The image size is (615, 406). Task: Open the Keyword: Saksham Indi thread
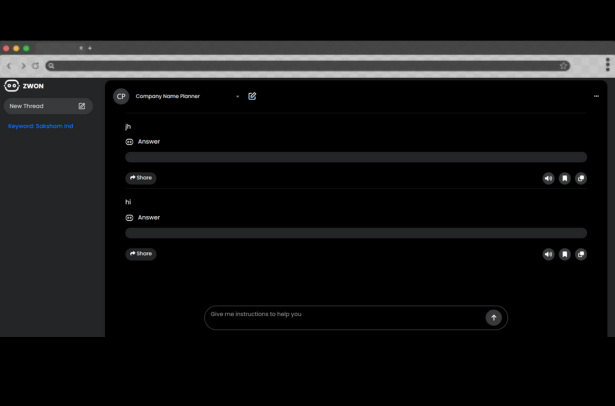[x=41, y=126]
